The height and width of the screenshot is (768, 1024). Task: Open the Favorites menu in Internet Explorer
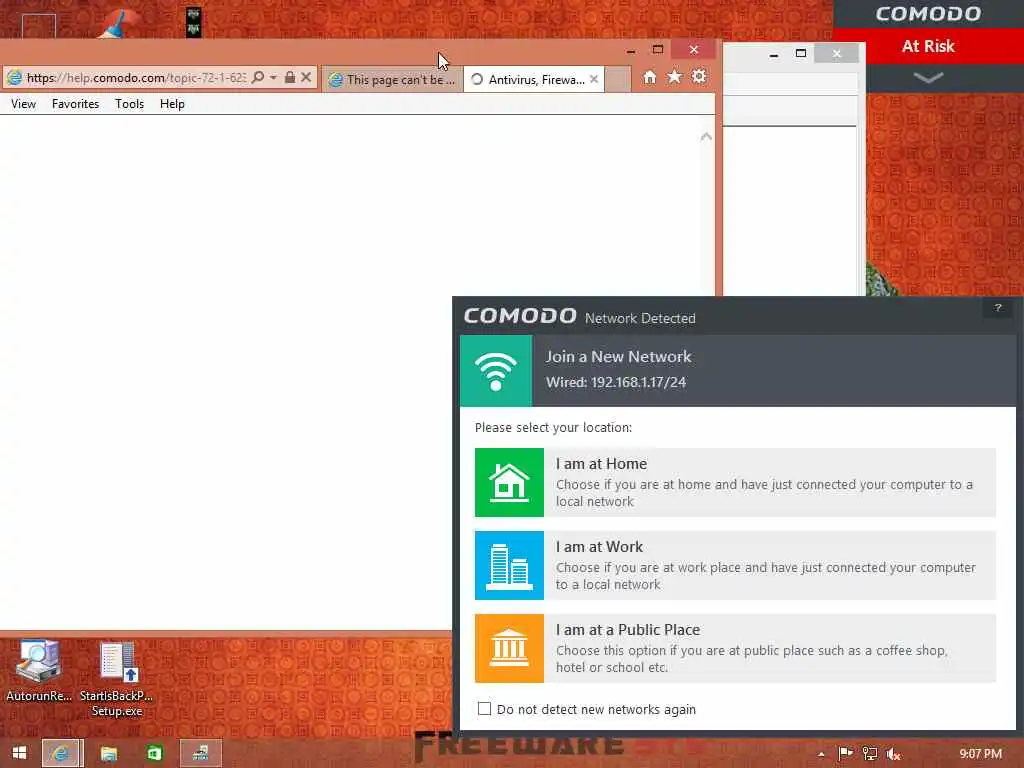[75, 104]
